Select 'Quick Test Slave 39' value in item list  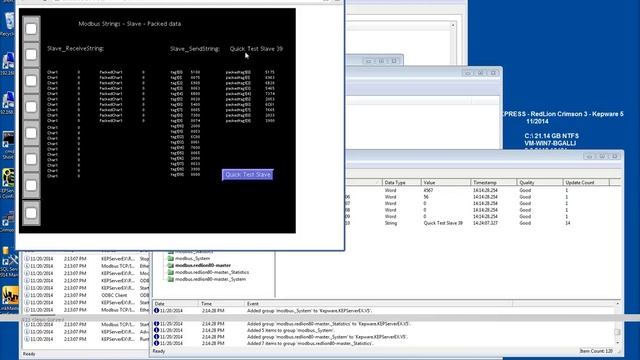click(443, 223)
